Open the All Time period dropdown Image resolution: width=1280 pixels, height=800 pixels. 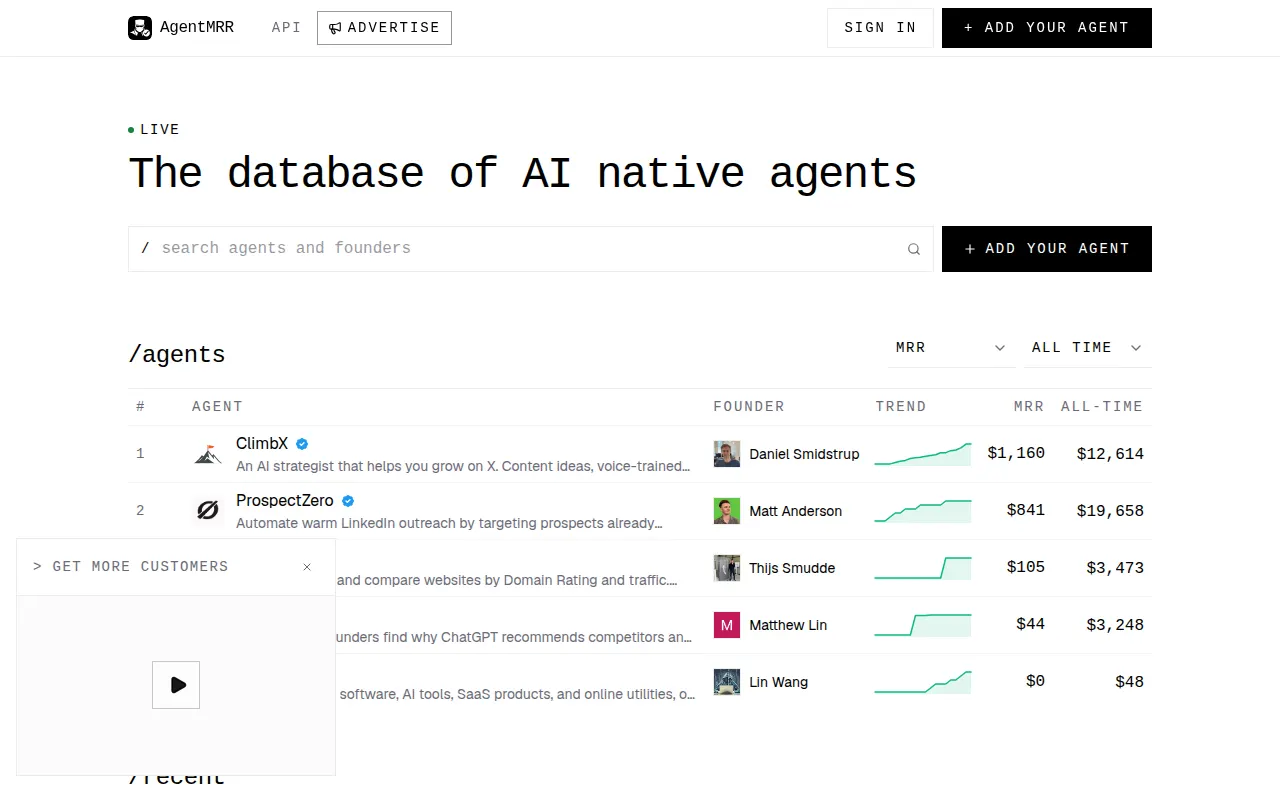[1087, 348]
